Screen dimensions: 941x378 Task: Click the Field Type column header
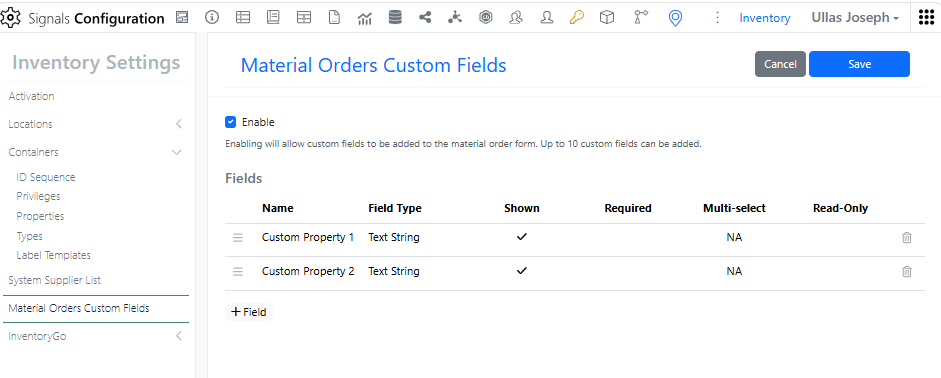(x=395, y=208)
